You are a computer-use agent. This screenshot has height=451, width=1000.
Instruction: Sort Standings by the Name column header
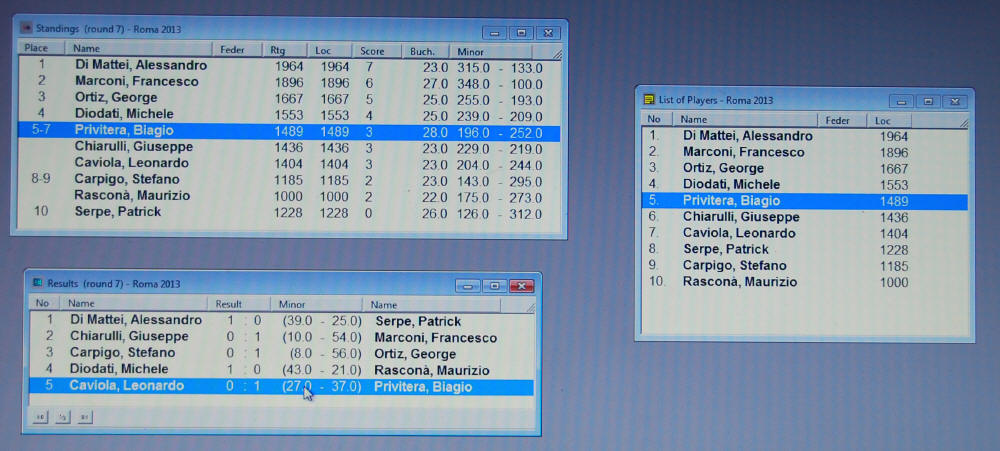(139, 49)
